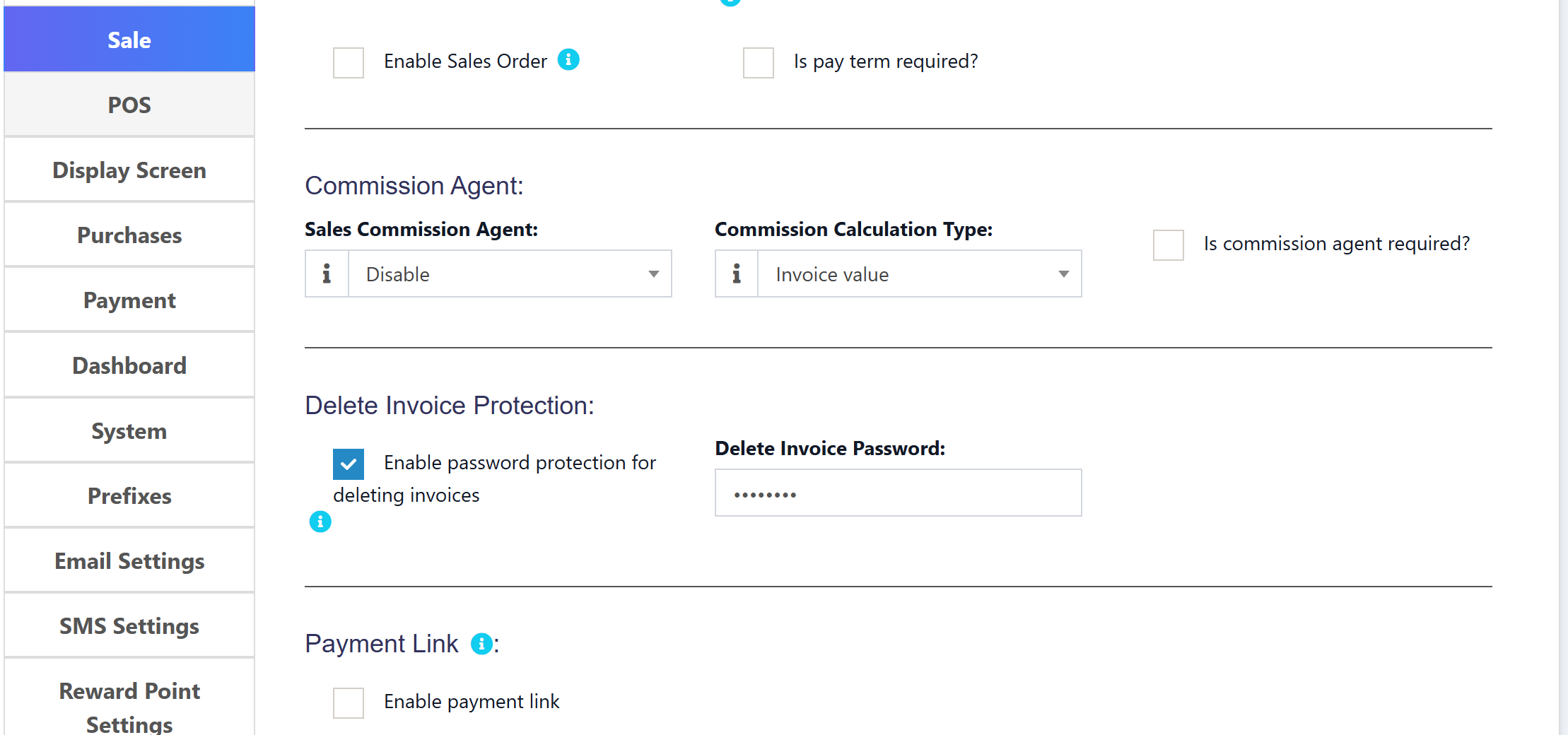Click the i icon in Sales Commission Agent field
The width and height of the screenshot is (1568, 735).
click(326, 274)
